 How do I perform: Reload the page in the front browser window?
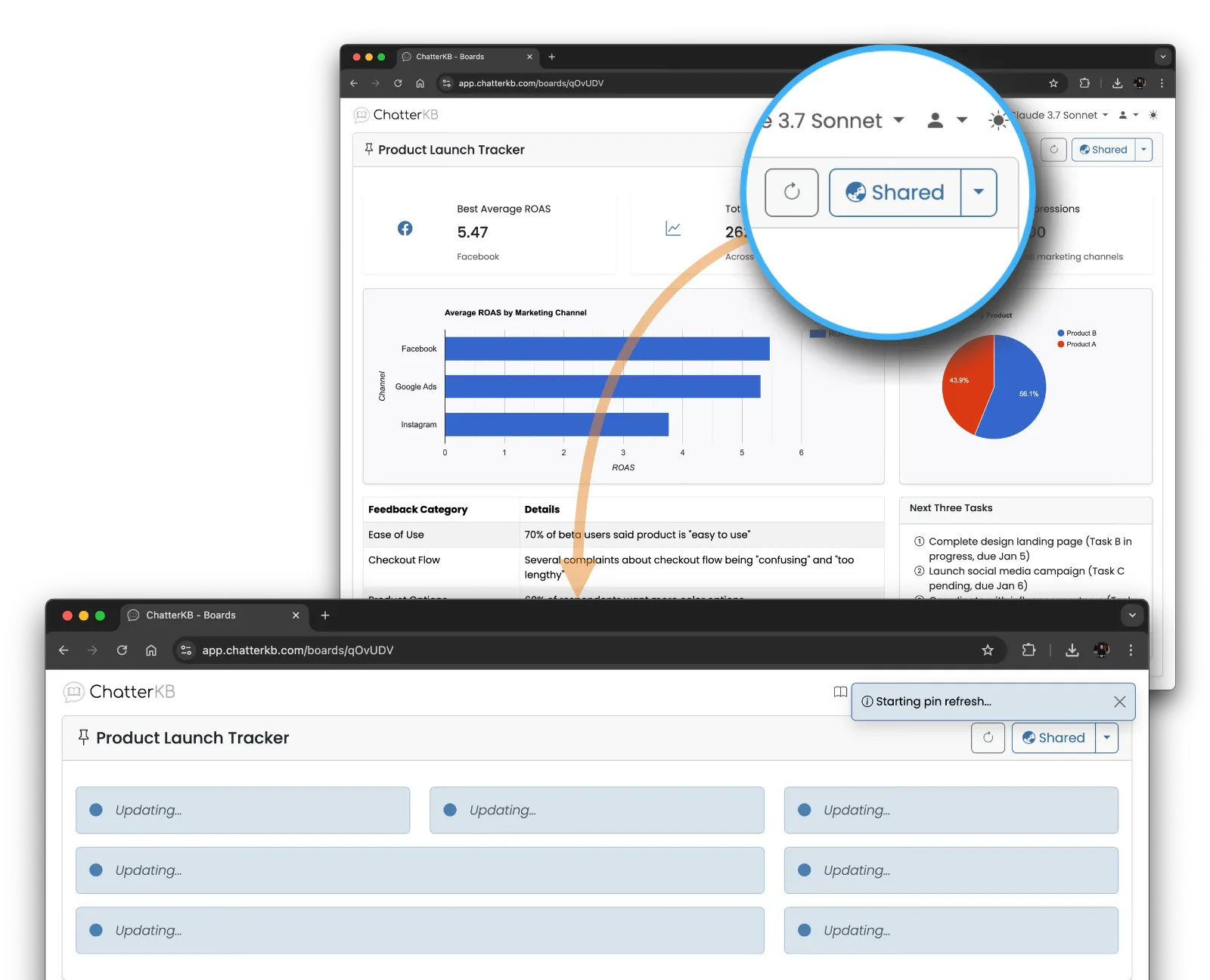pyautogui.click(x=122, y=650)
